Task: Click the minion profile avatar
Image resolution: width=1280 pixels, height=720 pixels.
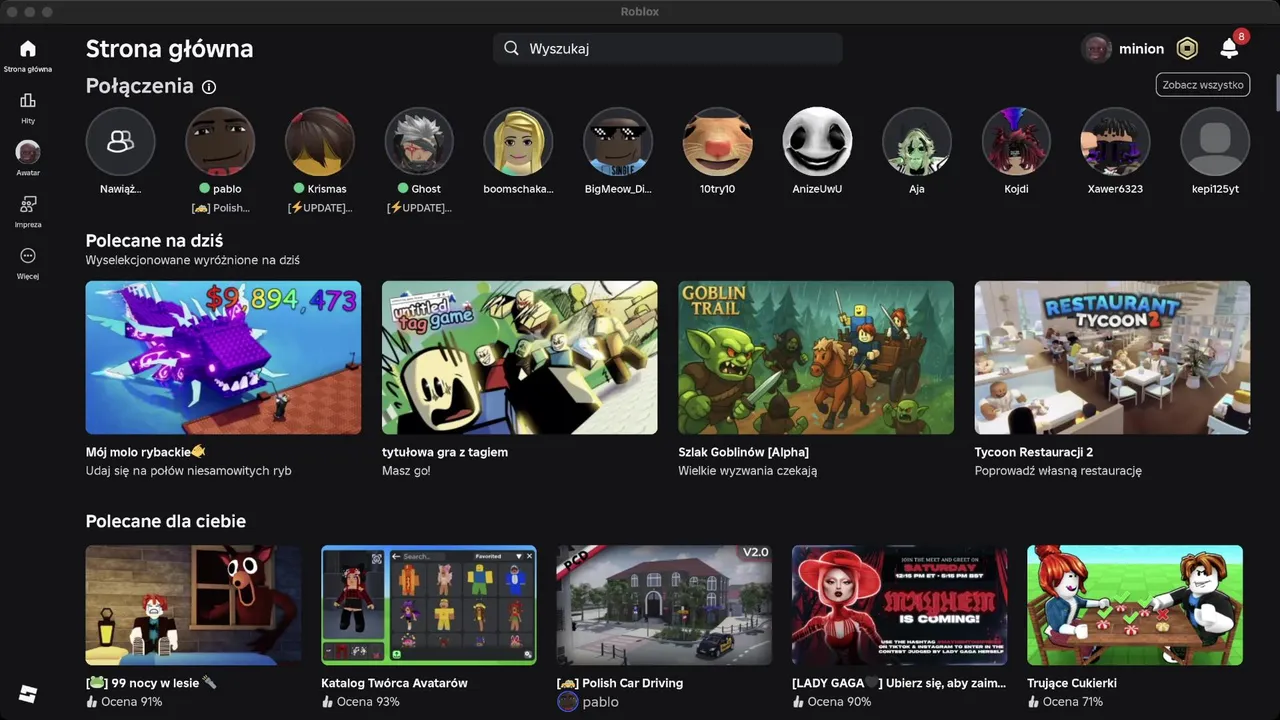Action: tap(1097, 48)
